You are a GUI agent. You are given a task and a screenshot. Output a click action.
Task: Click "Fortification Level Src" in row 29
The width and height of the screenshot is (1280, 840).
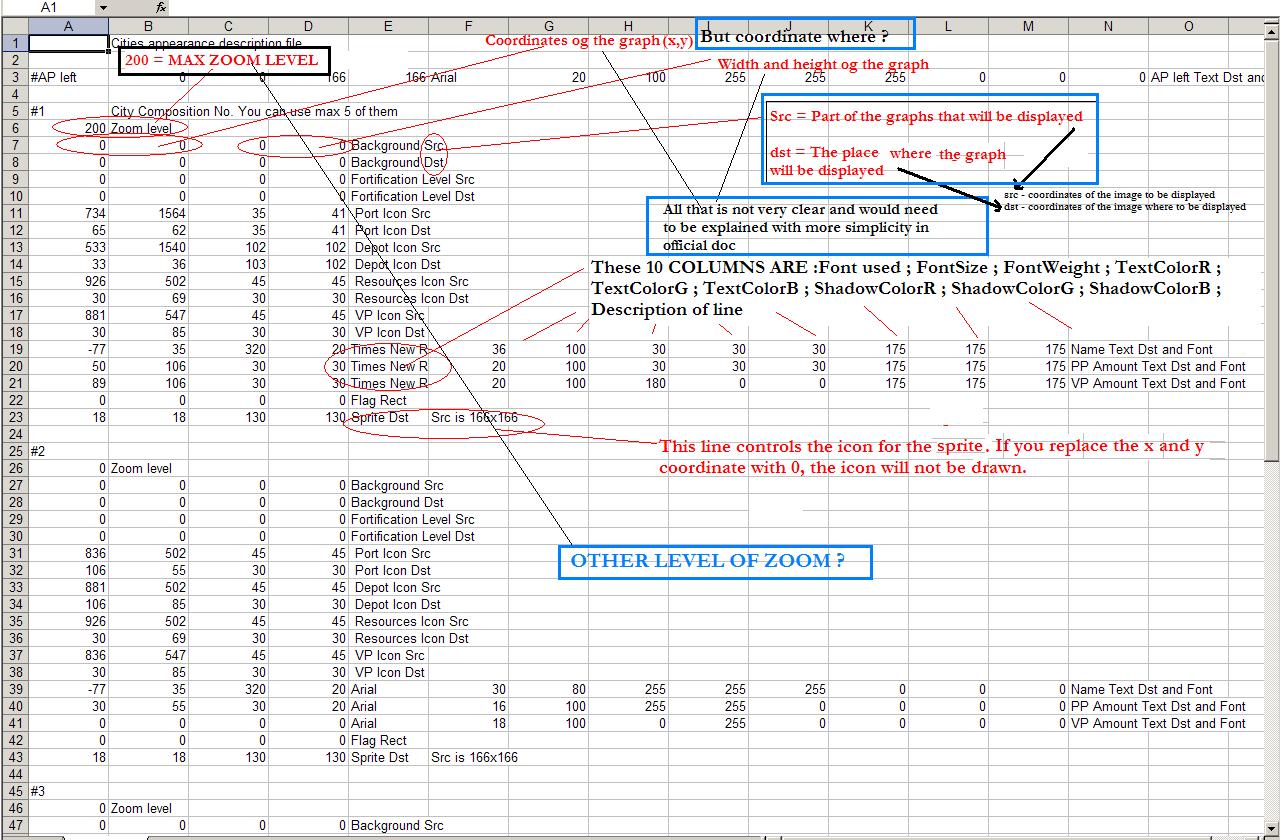(x=413, y=519)
